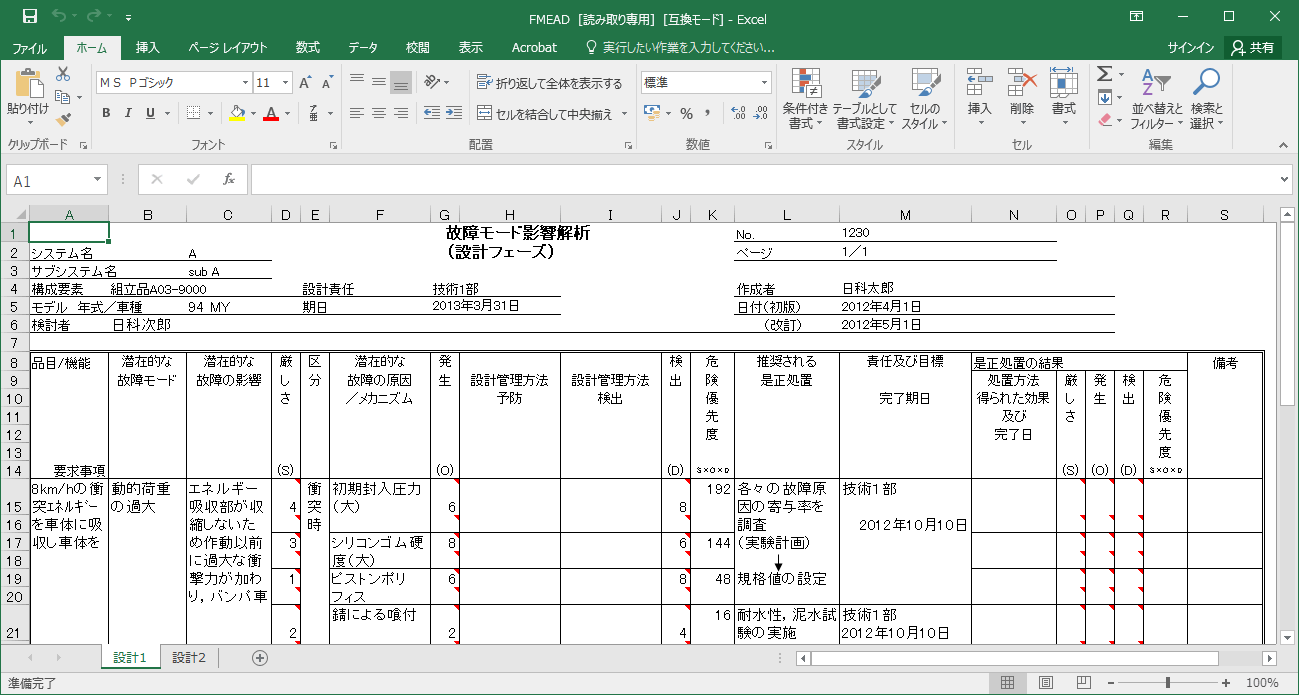
Task: Click the decrease indent icon
Action: [x=431, y=114]
